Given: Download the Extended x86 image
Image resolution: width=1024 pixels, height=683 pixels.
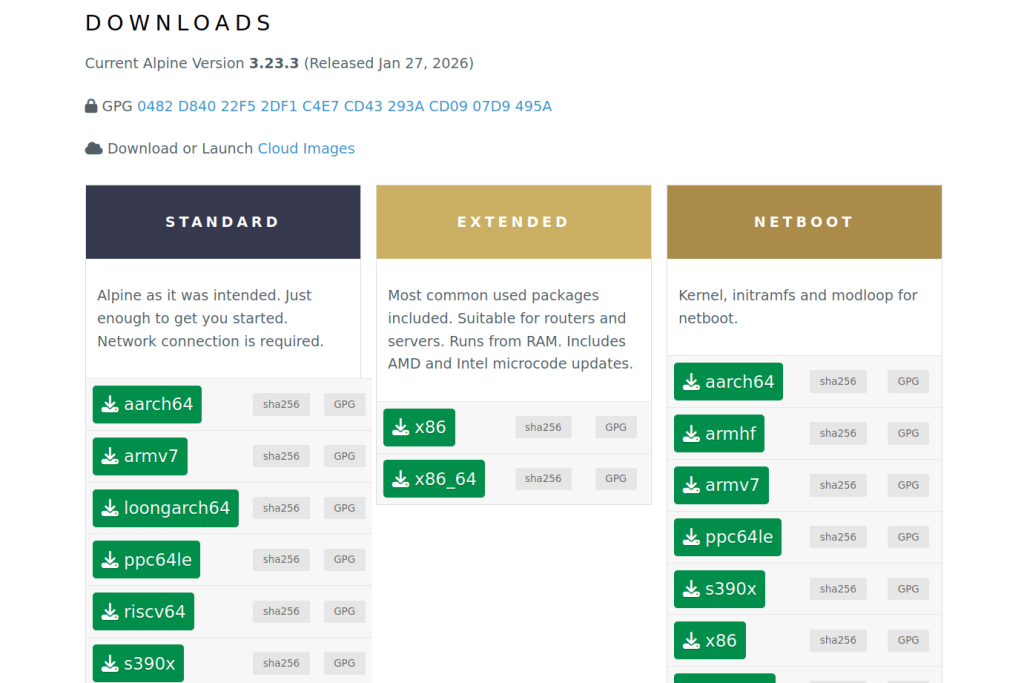Looking at the screenshot, I should click(419, 427).
